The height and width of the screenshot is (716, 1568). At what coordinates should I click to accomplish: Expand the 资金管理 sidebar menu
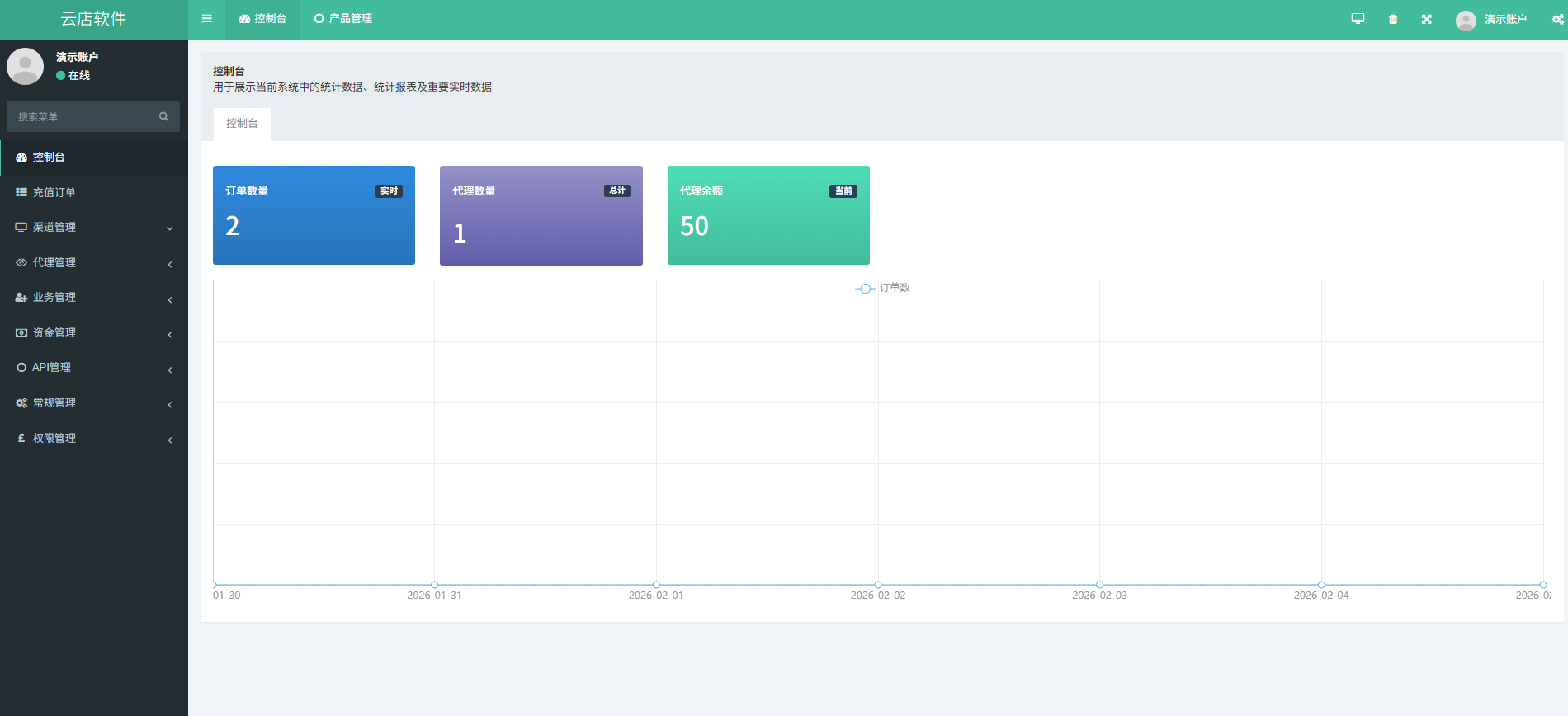pos(92,333)
